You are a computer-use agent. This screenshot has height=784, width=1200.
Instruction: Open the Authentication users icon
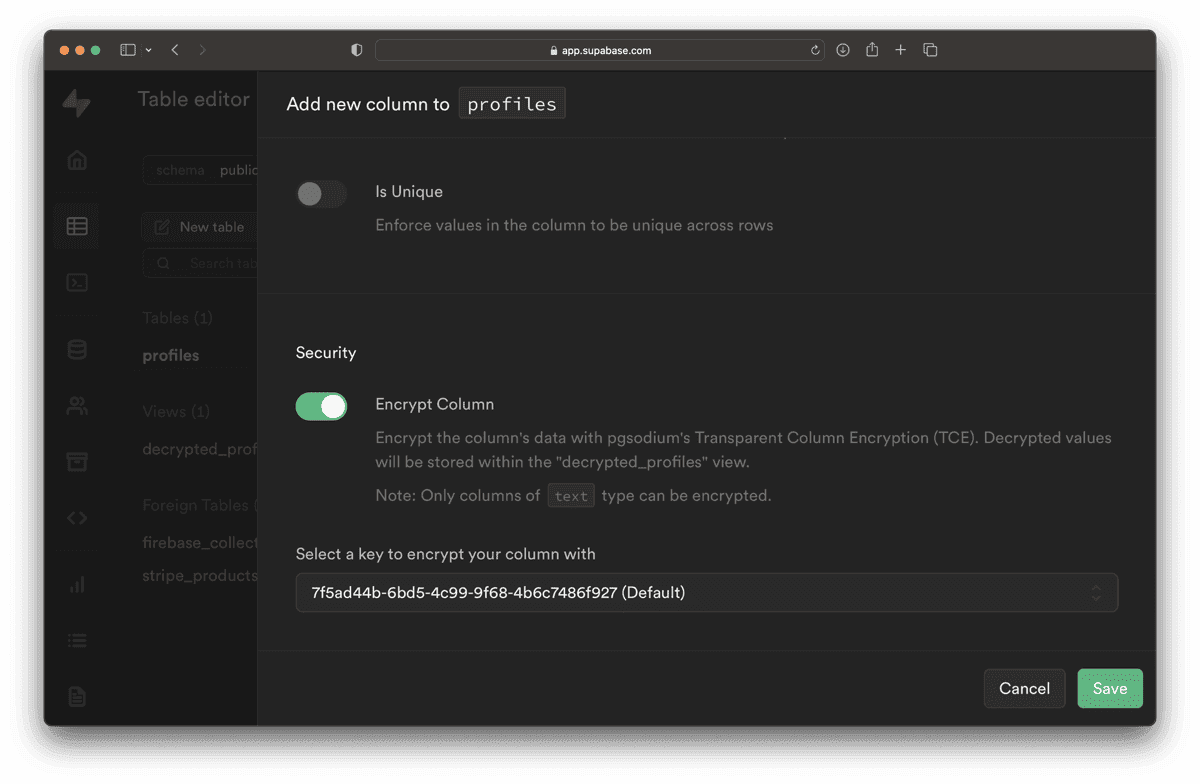point(77,406)
